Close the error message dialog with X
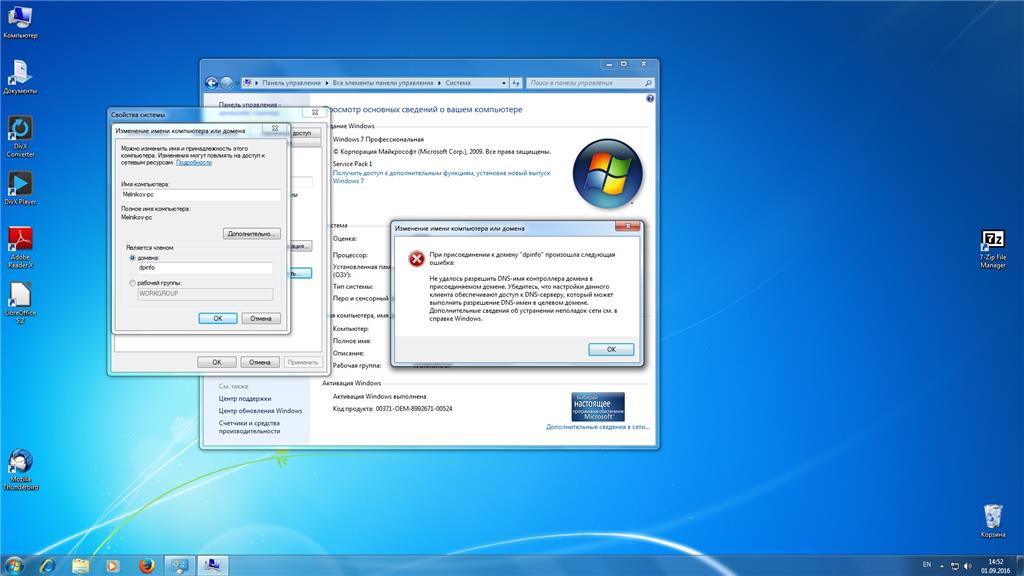This screenshot has height=576, width=1024. (x=628, y=227)
